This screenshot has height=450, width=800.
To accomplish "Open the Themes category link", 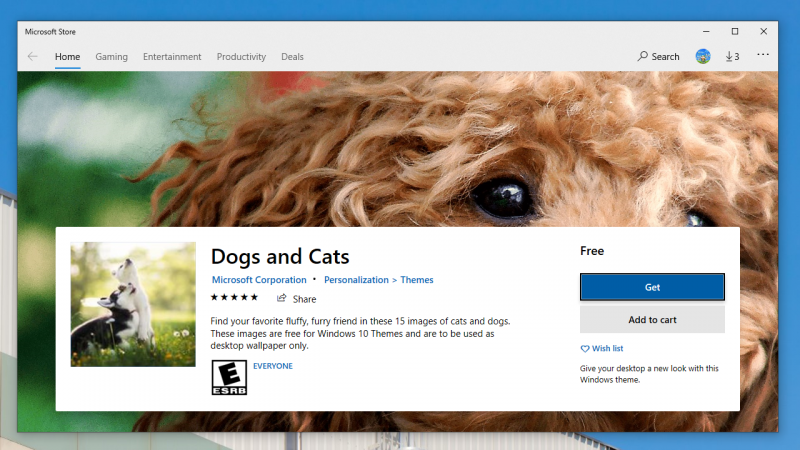I will click(417, 280).
